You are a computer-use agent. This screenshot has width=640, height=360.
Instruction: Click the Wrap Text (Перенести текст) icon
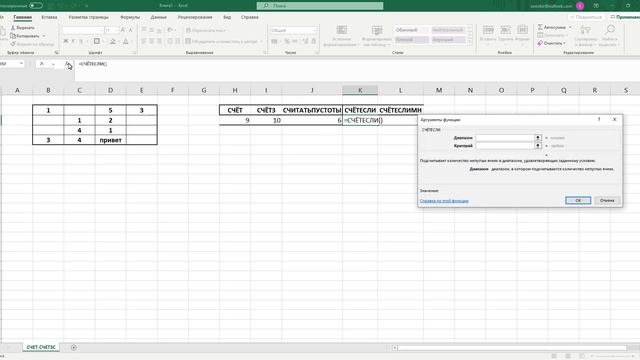188,30
